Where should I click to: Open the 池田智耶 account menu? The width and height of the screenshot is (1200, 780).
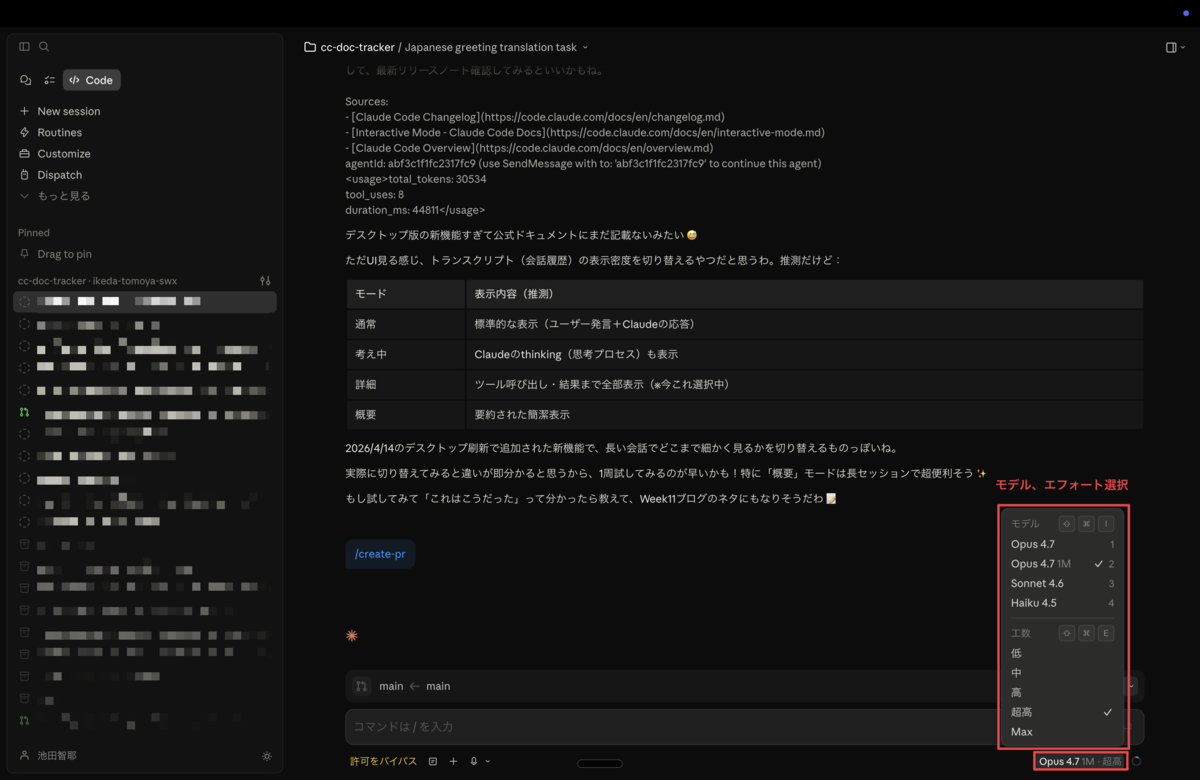click(x=49, y=756)
